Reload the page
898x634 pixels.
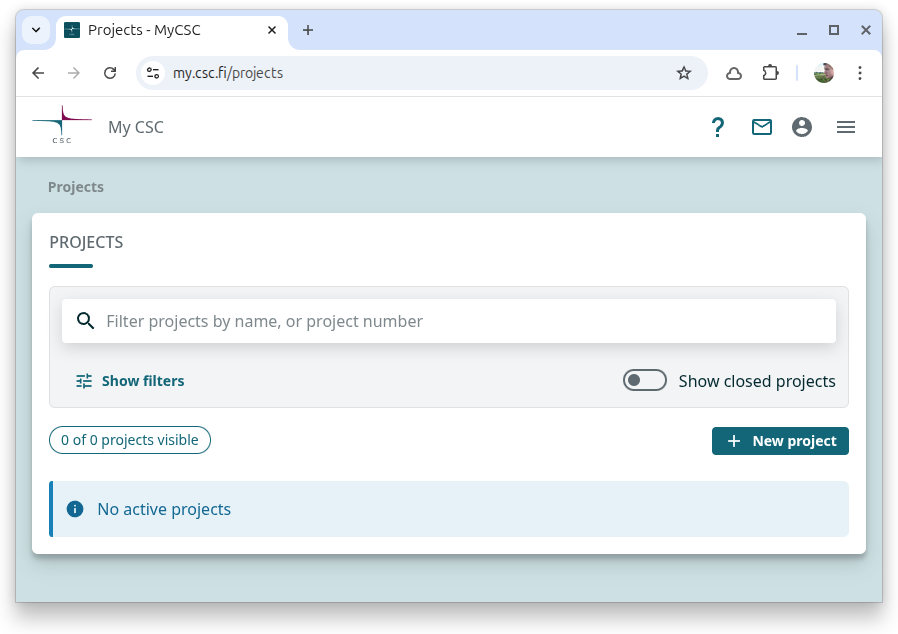point(111,73)
